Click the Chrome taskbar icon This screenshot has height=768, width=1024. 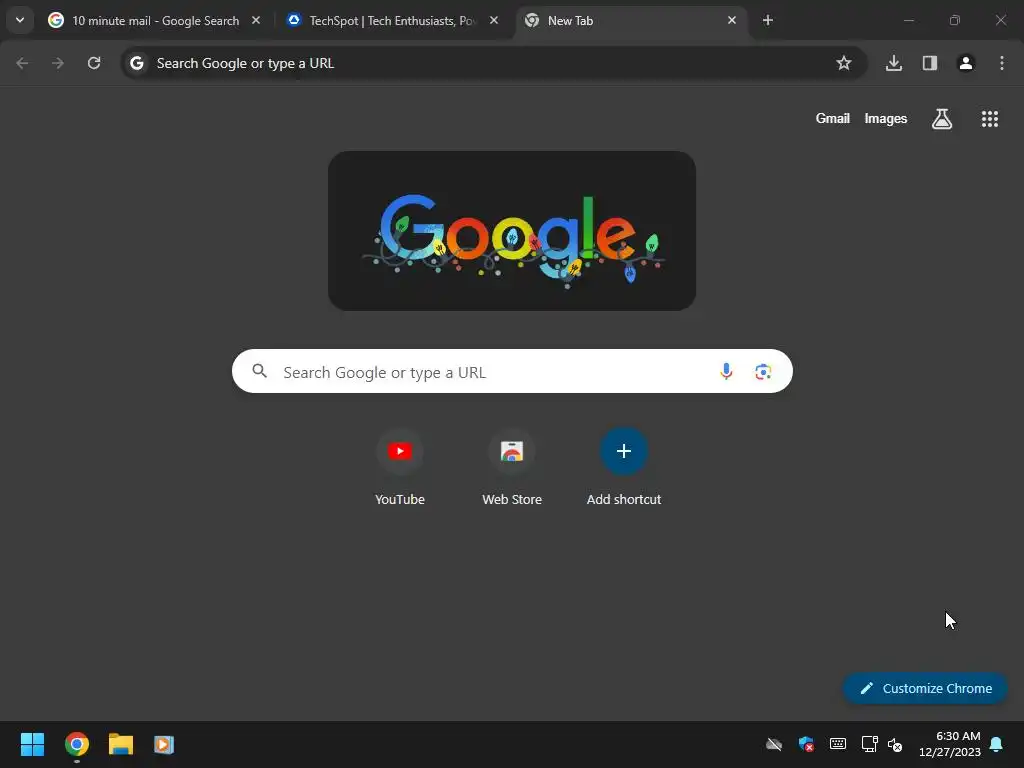77,744
